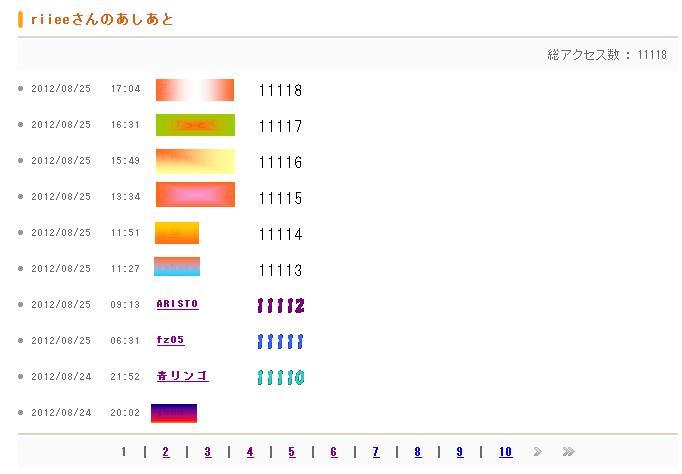Click blurred visitor thumbnail at 17:04
The image size is (682, 474).
tap(195, 90)
